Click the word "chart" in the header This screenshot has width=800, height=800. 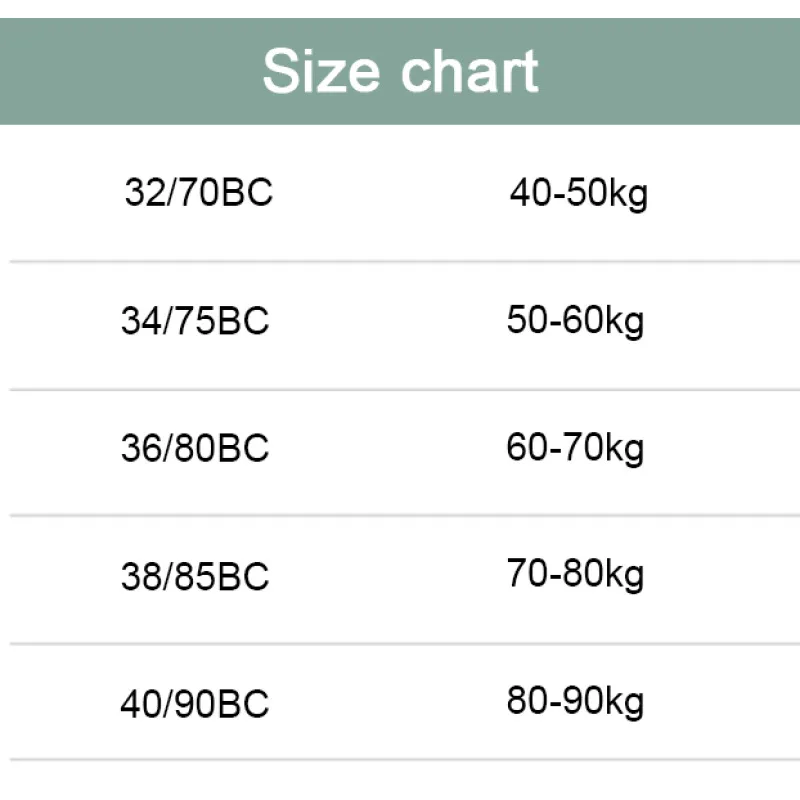click(470, 70)
